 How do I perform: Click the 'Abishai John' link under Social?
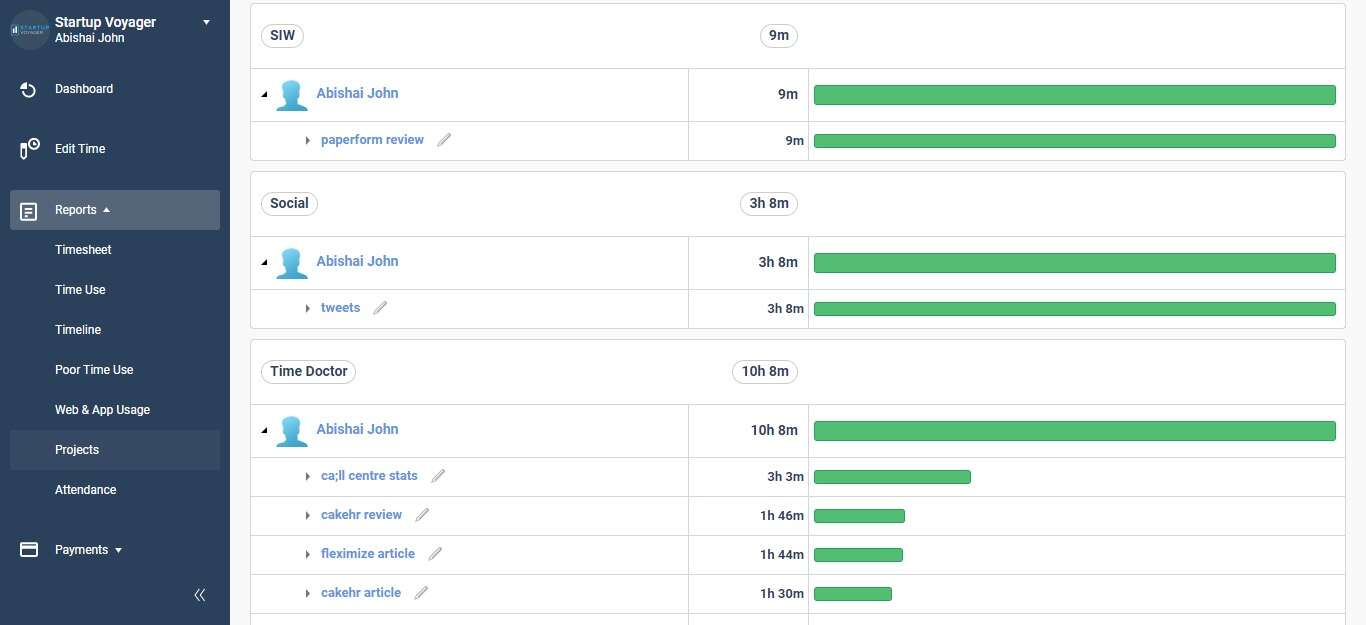[357, 261]
